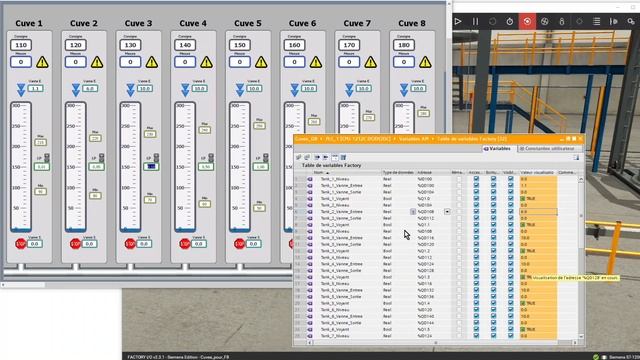Click the Factory I/O pause button
This screenshot has width=640, height=360.
[x=475, y=21]
